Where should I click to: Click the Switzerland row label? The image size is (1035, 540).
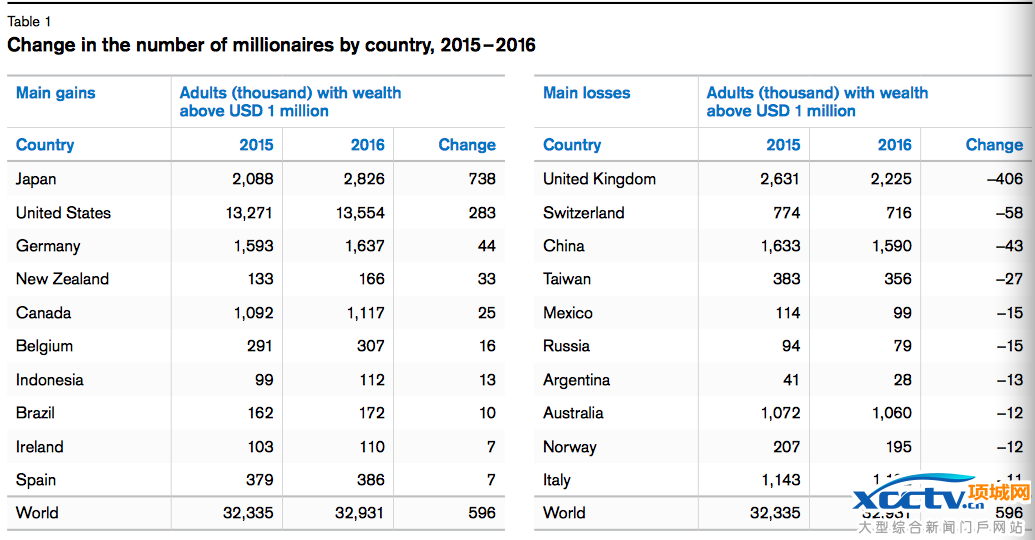[x=583, y=213]
